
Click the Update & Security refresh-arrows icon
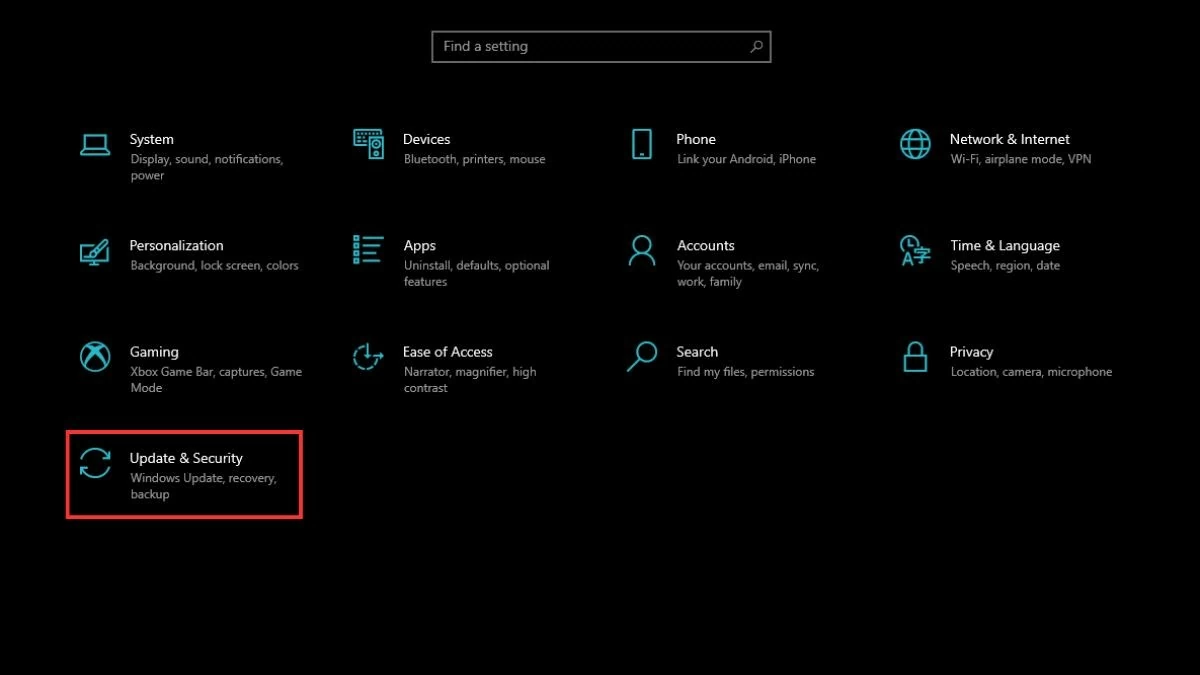(95, 463)
